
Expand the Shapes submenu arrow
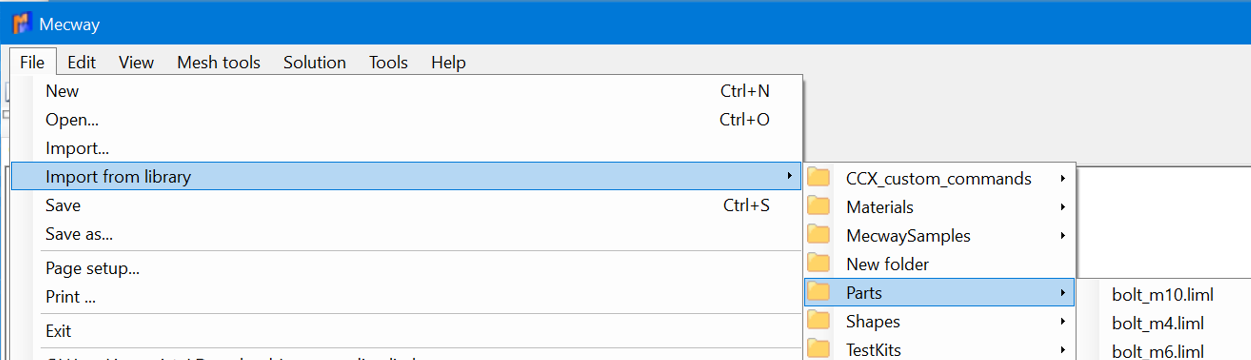[x=1062, y=321]
